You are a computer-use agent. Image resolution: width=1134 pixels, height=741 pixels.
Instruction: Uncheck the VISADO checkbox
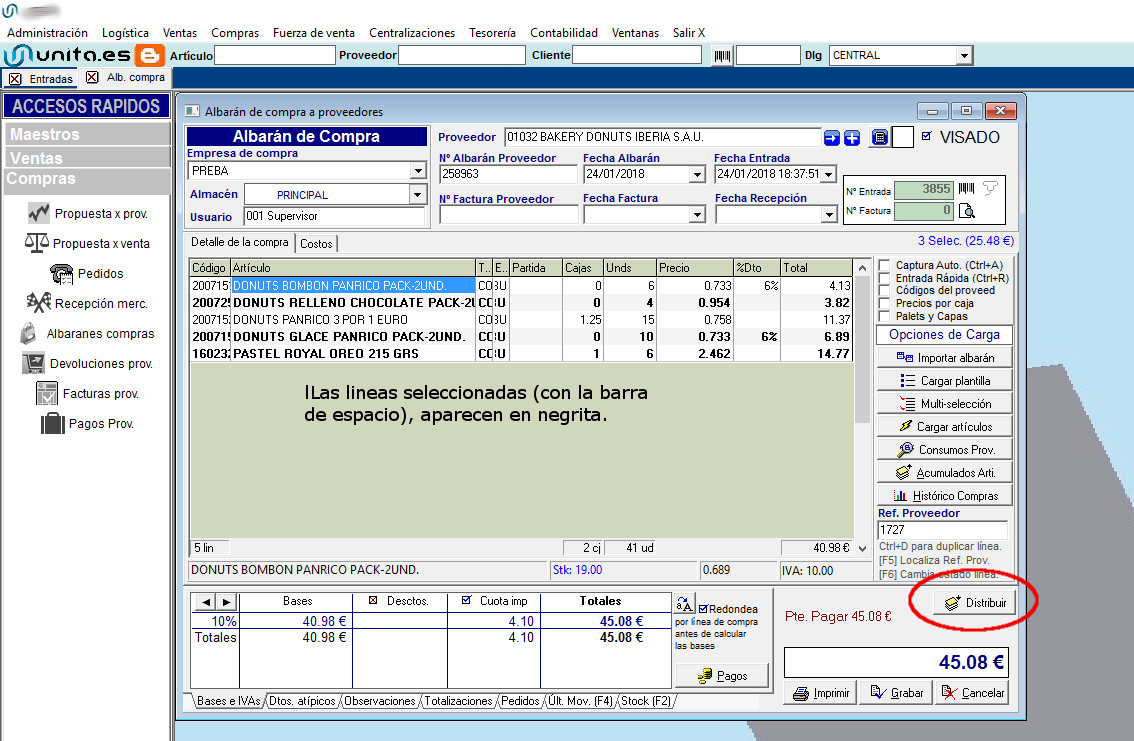[x=926, y=137]
